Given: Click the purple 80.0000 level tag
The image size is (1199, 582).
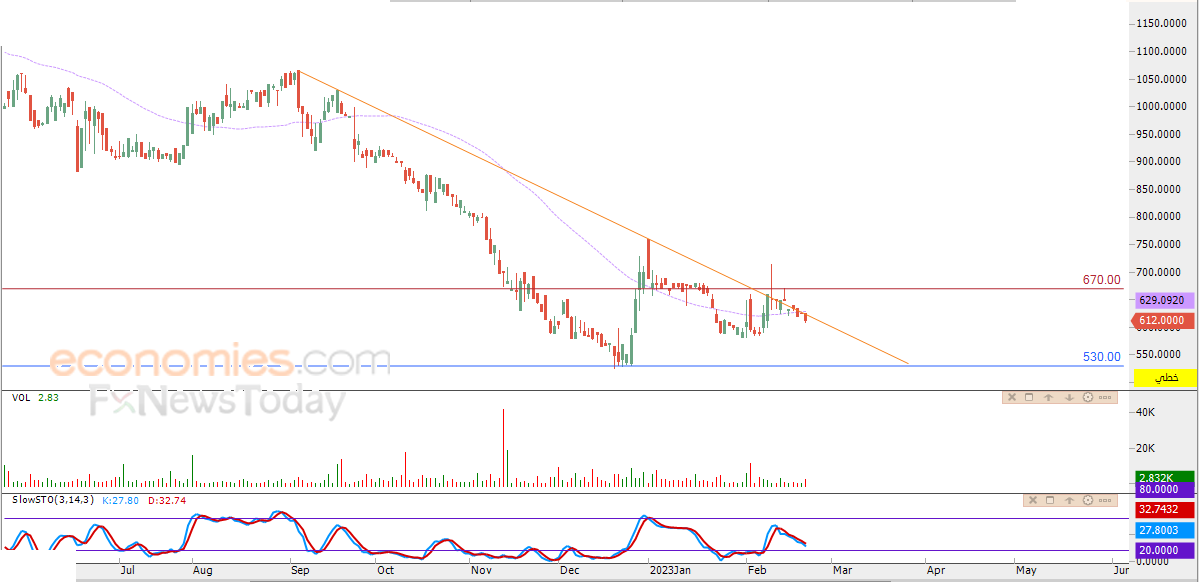Looking at the screenshot, I should point(1165,489).
